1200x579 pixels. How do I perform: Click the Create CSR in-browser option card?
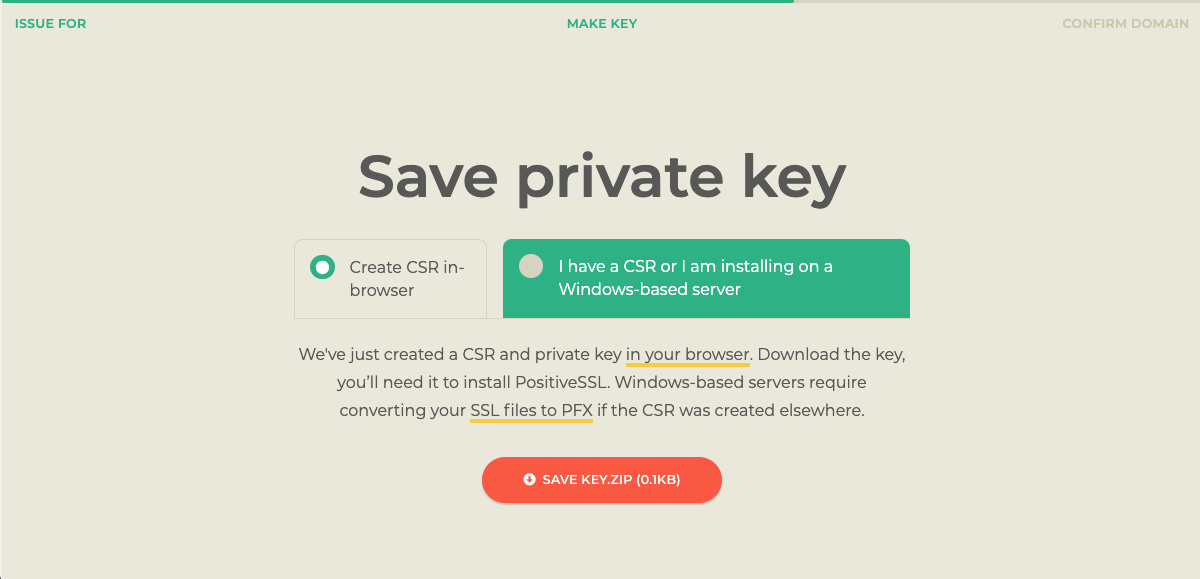pos(390,277)
